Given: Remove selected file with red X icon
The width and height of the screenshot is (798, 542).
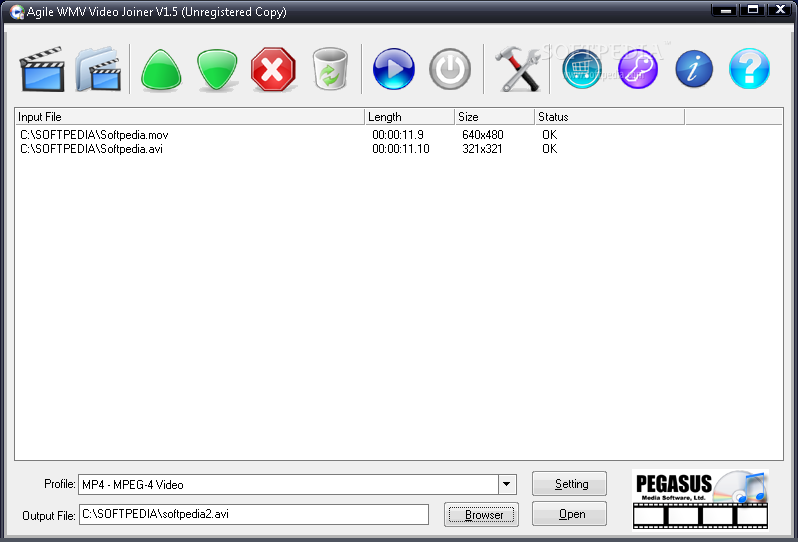Looking at the screenshot, I should point(273,70).
